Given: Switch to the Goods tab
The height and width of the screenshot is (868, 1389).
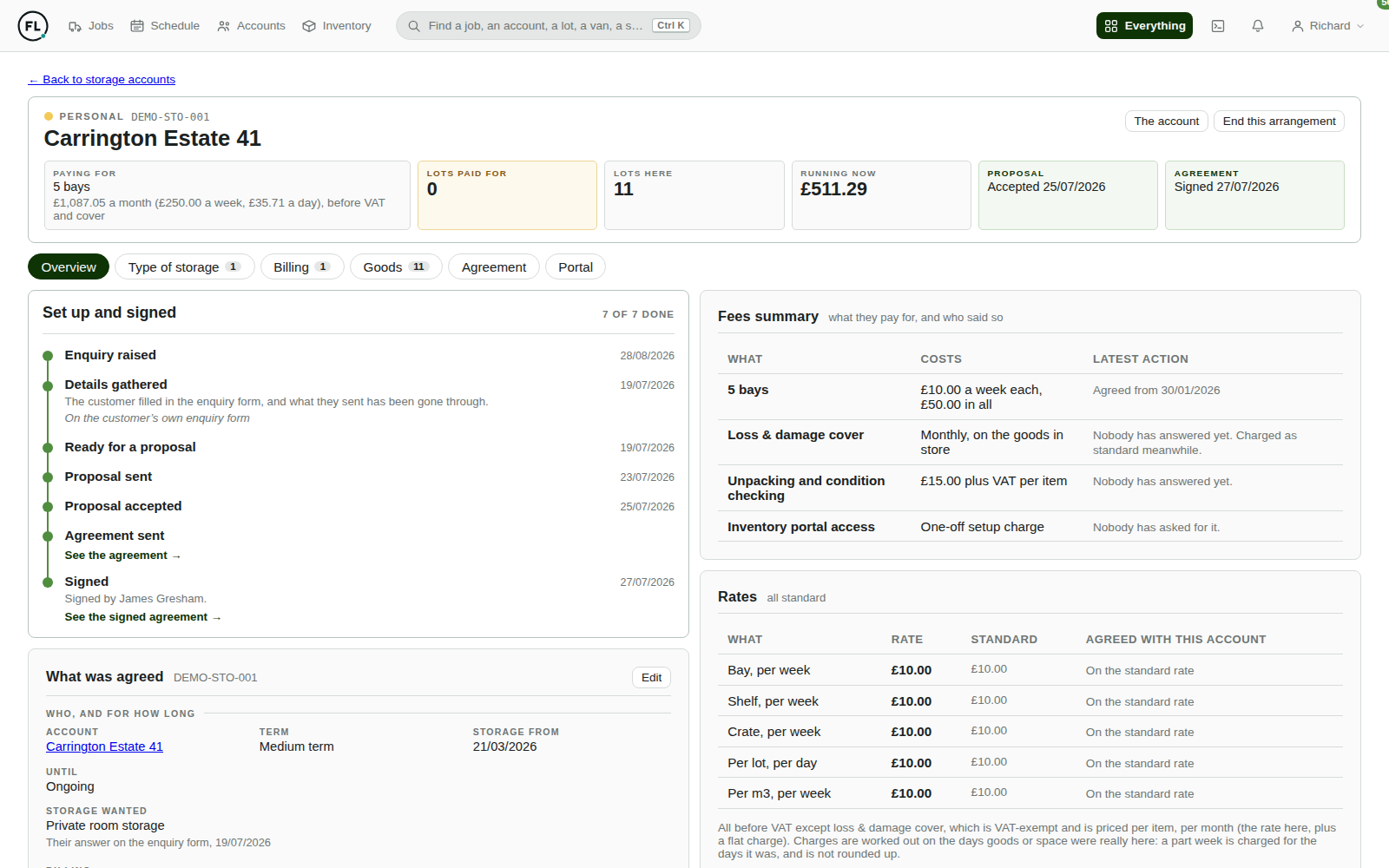Looking at the screenshot, I should (x=396, y=267).
